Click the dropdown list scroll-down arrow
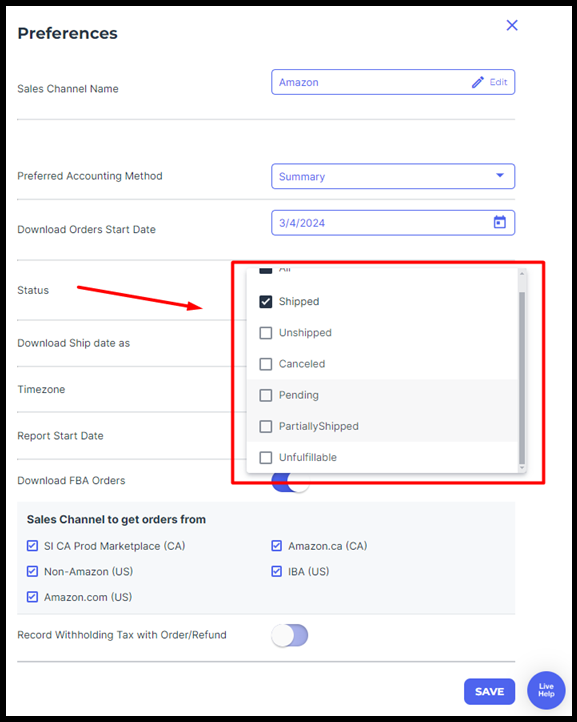 [x=522, y=468]
